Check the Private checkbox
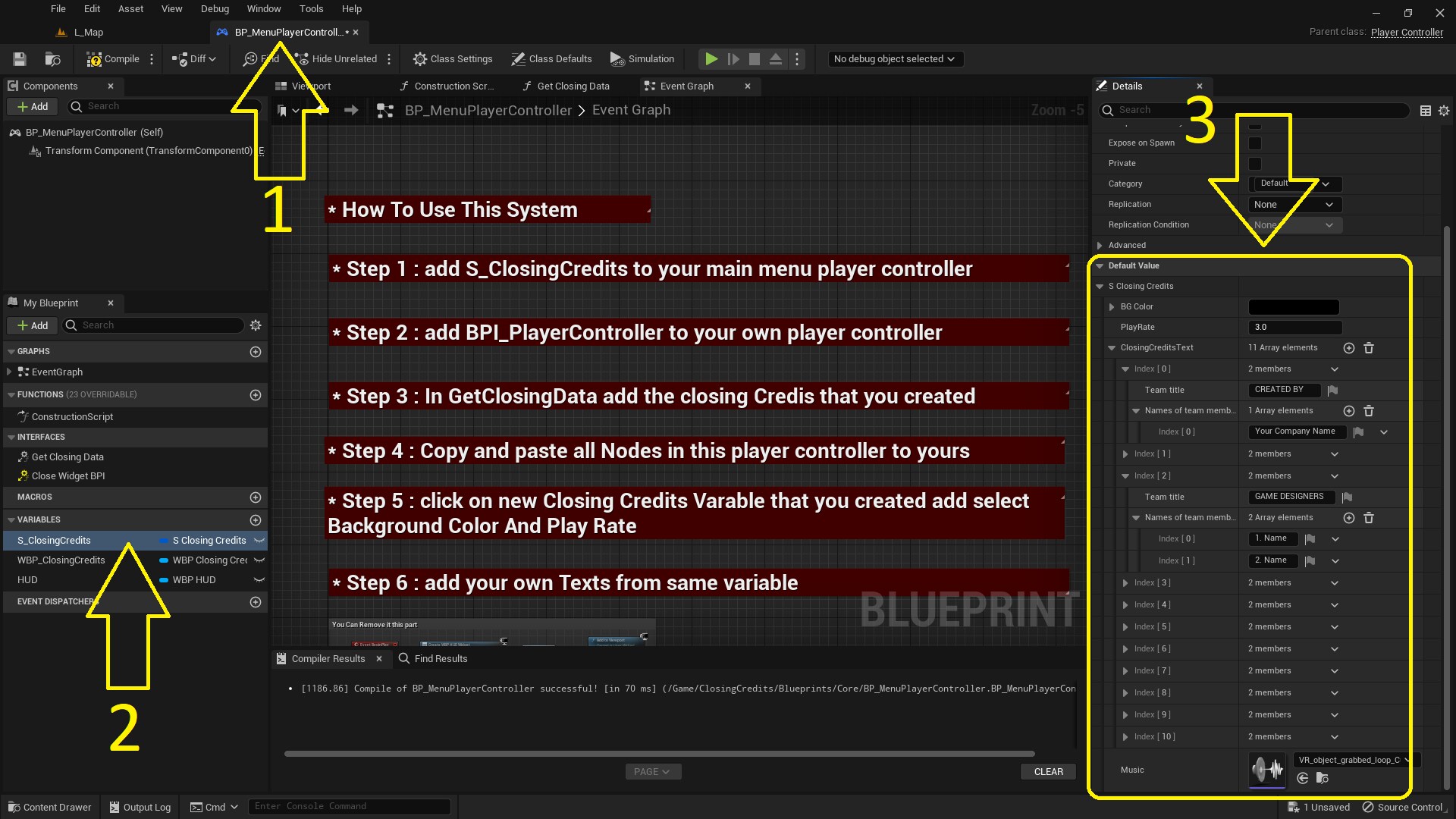The image size is (1456, 819). [x=1256, y=164]
